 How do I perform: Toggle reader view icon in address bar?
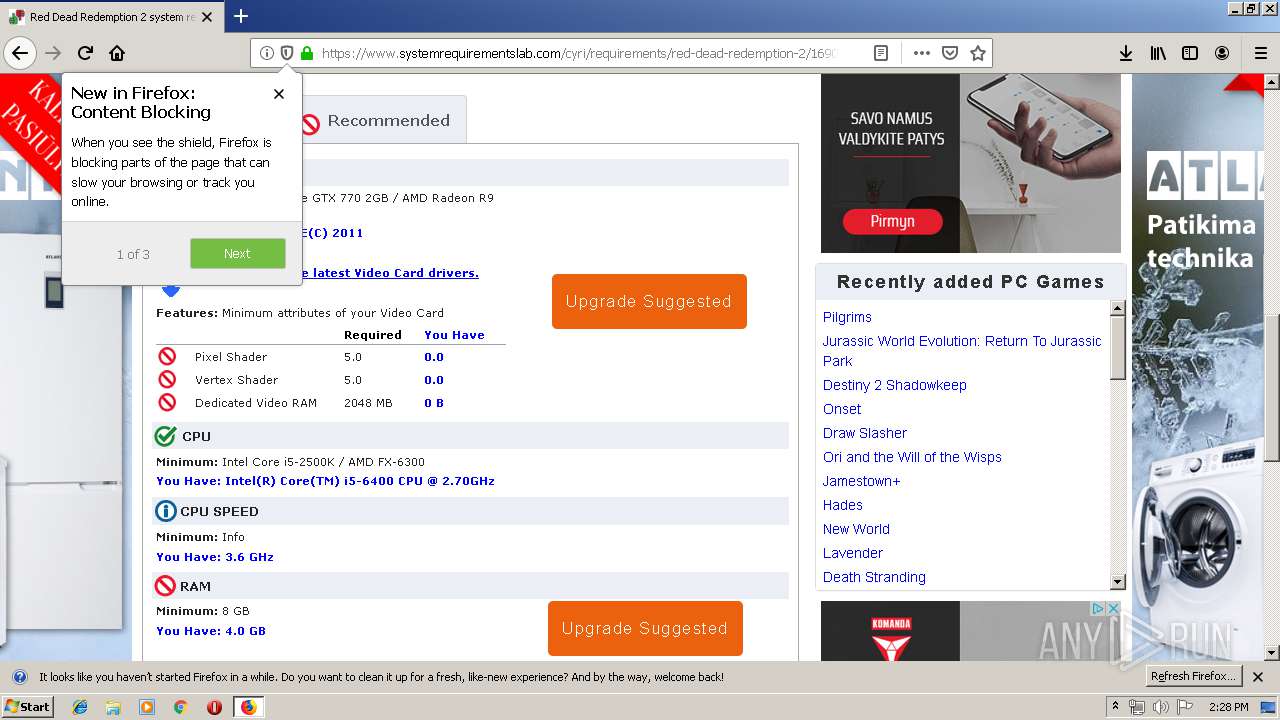pos(881,53)
